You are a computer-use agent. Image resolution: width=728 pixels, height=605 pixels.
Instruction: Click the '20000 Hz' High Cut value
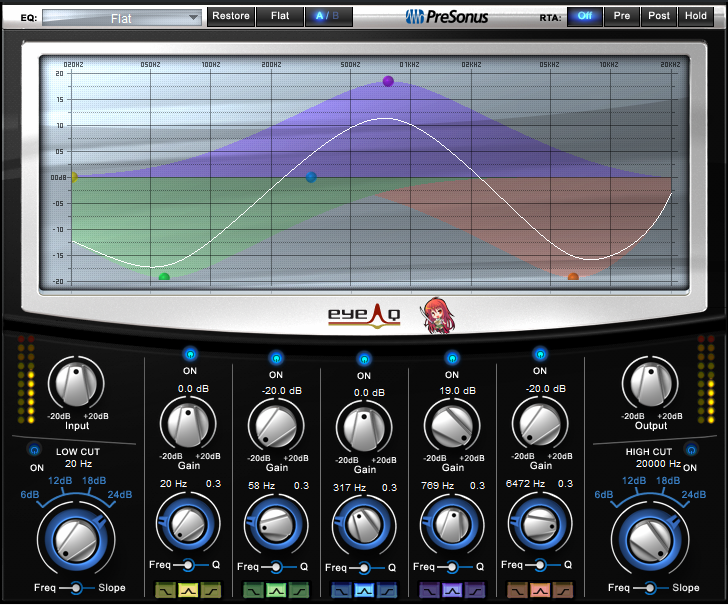[x=658, y=464]
